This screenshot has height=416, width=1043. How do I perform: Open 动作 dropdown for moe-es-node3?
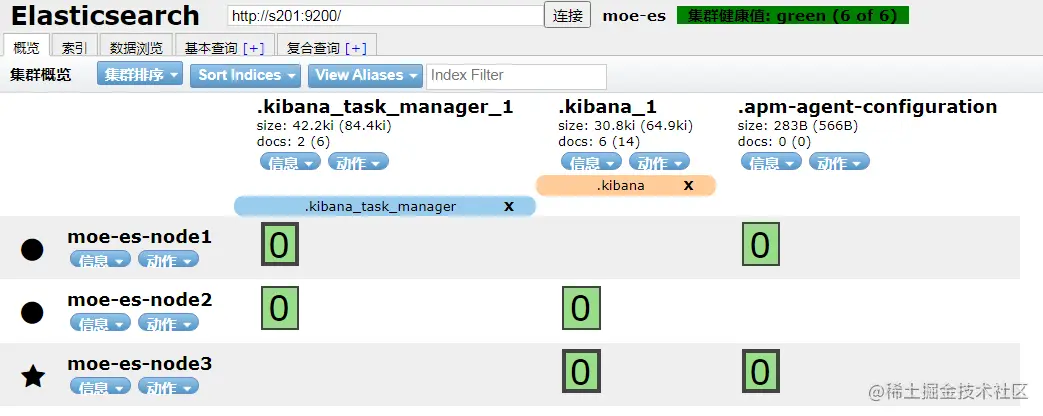[x=168, y=386]
